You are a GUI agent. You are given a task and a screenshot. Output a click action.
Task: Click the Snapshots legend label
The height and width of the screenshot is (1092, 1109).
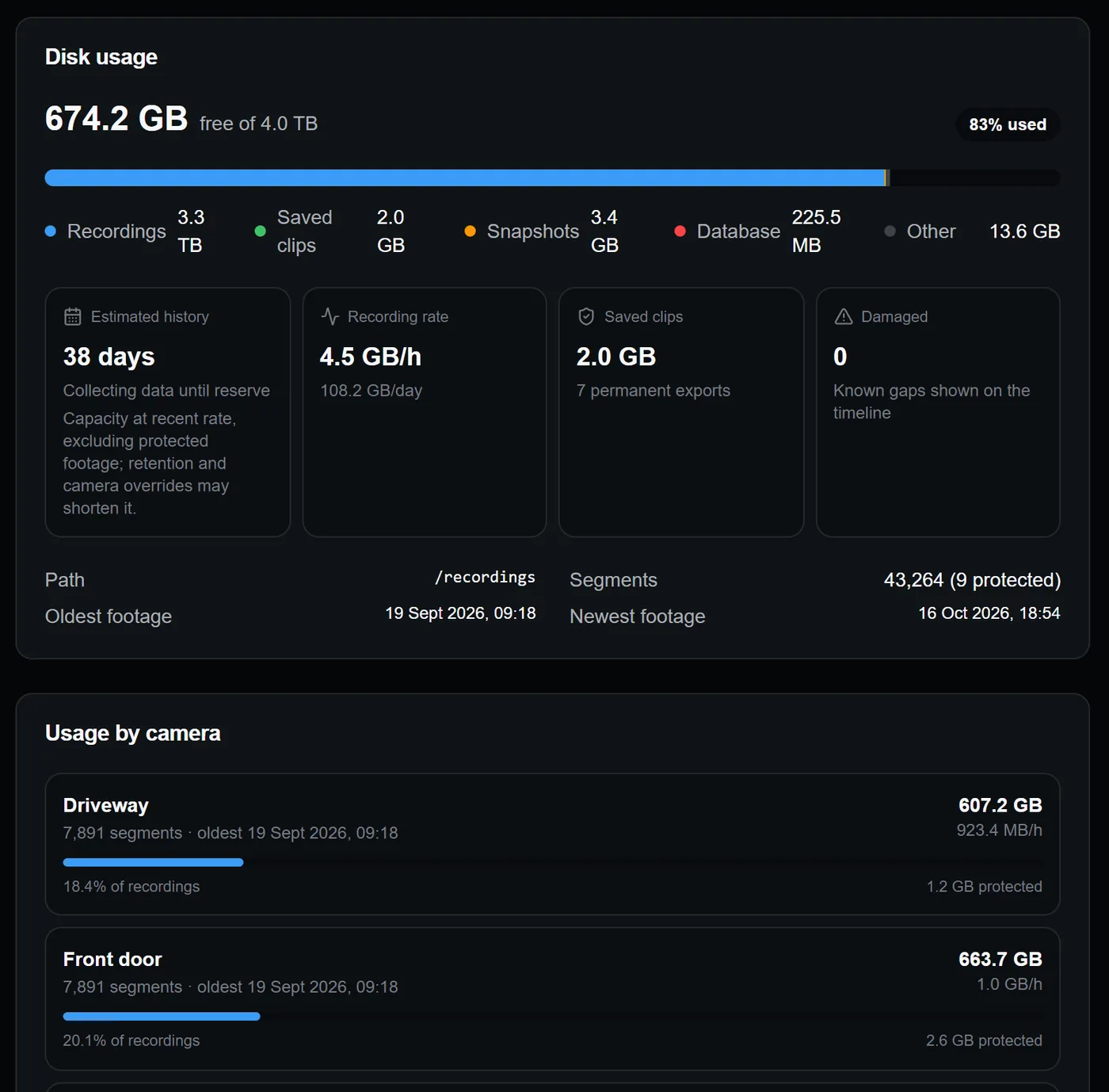pyautogui.click(x=533, y=231)
